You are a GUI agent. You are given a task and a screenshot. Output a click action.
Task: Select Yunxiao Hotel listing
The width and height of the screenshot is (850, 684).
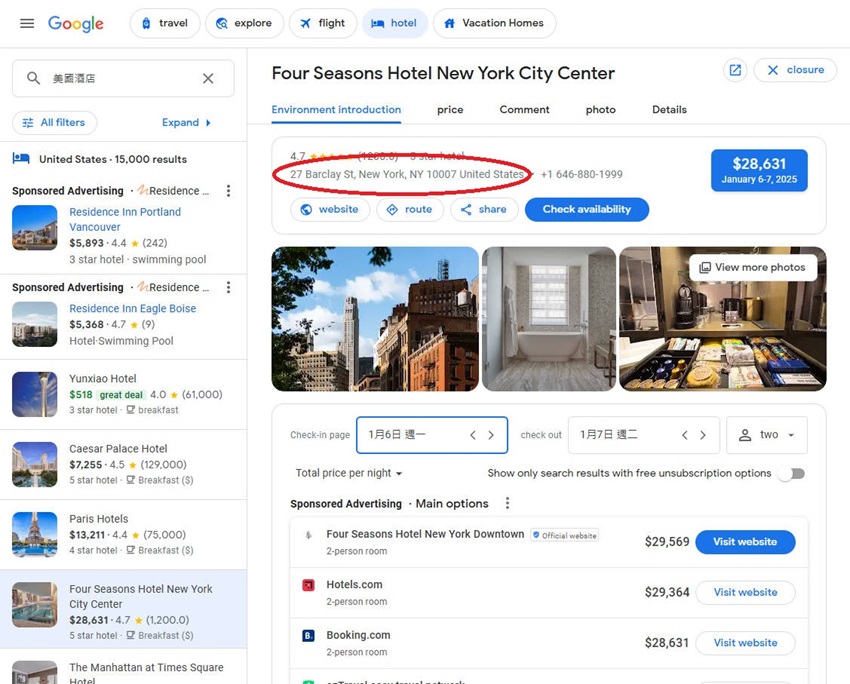124,394
